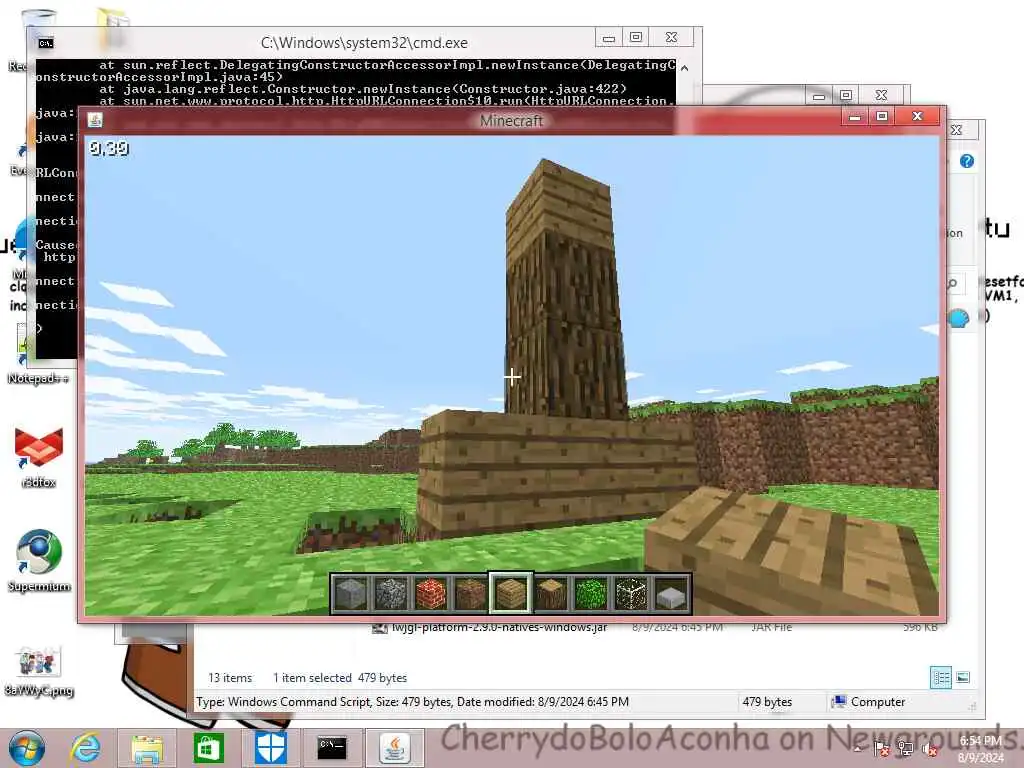Select the cobblestone block hotbar slot

pos(391,593)
